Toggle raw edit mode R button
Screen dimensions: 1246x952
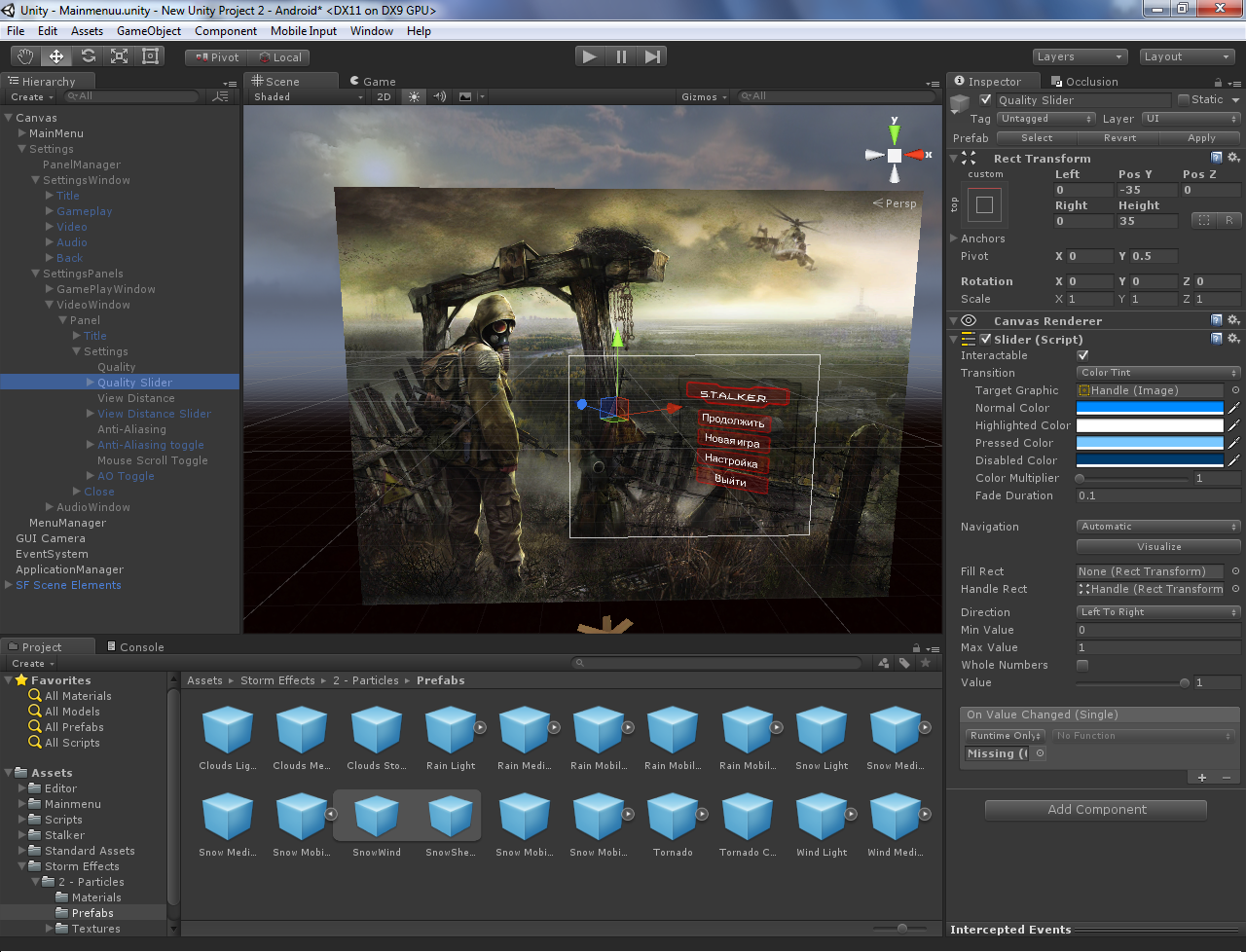(x=1228, y=221)
